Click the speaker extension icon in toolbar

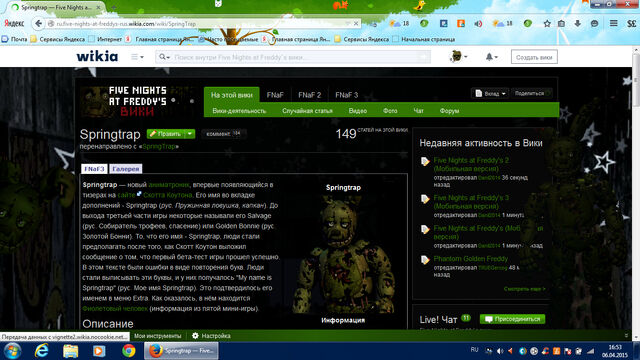click(x=478, y=24)
